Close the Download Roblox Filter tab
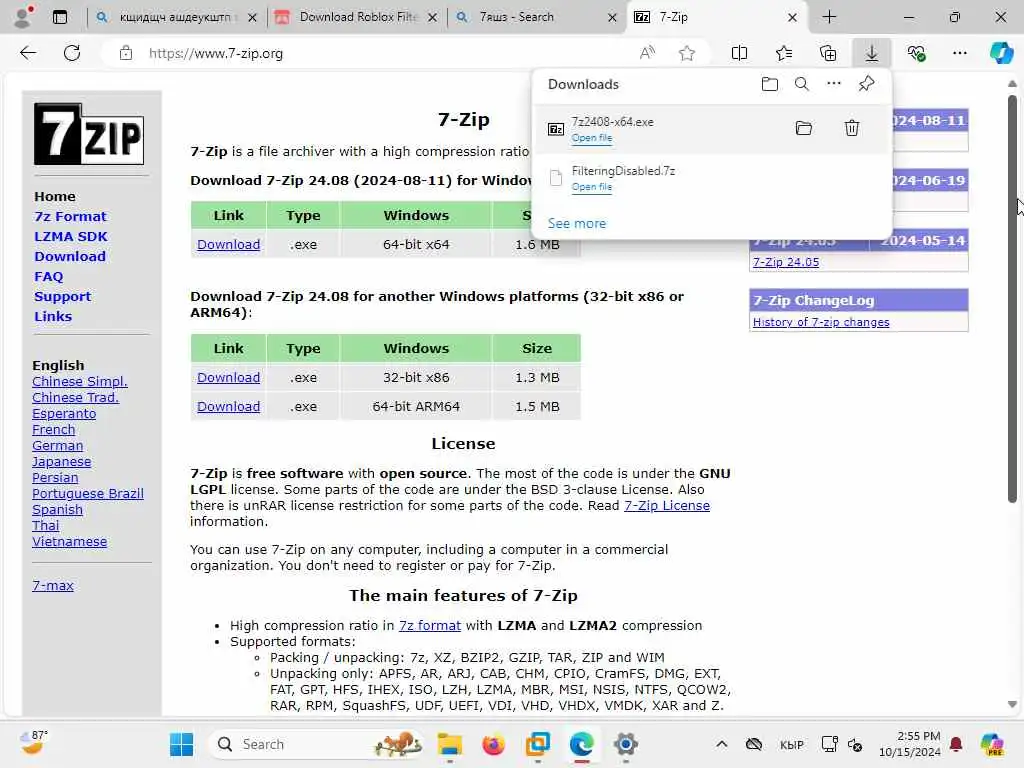Image resolution: width=1024 pixels, height=768 pixels. pyautogui.click(x=432, y=18)
